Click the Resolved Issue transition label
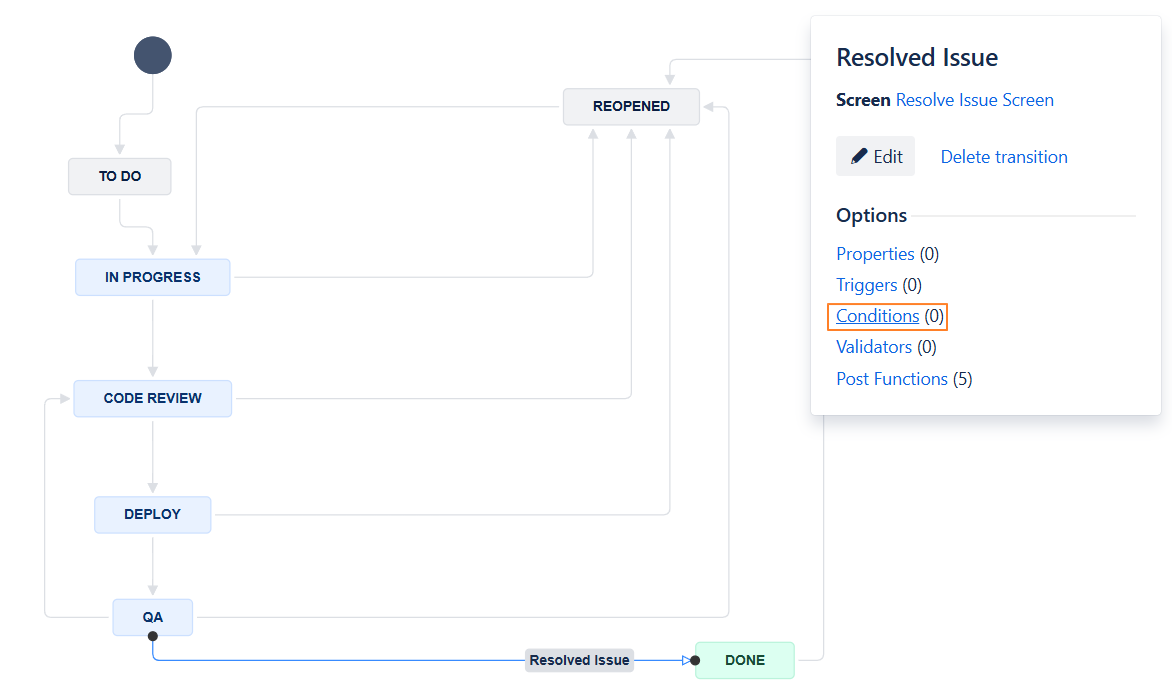The image size is (1172, 688). tap(579, 660)
